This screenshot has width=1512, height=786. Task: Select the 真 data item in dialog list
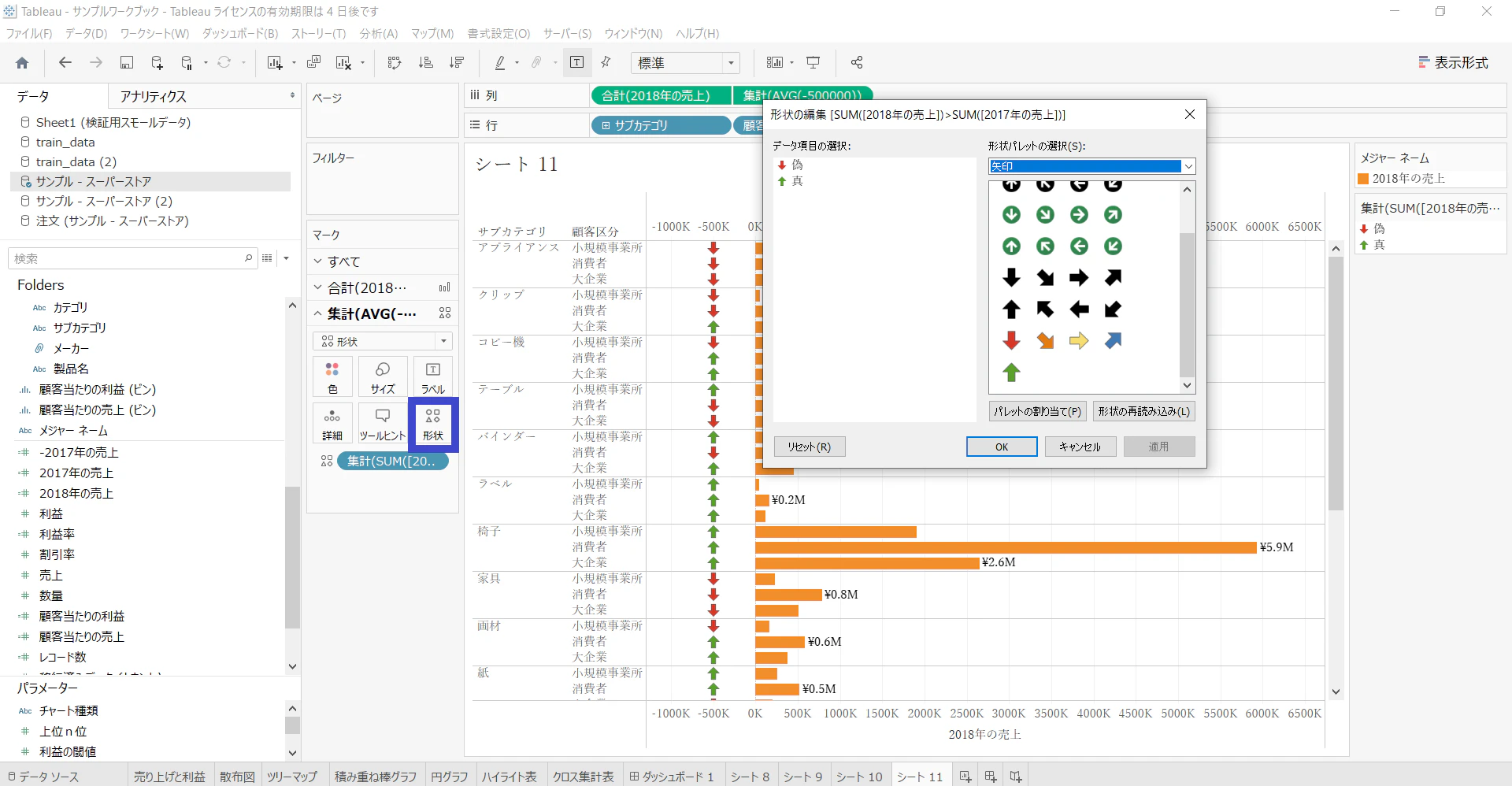(791, 181)
